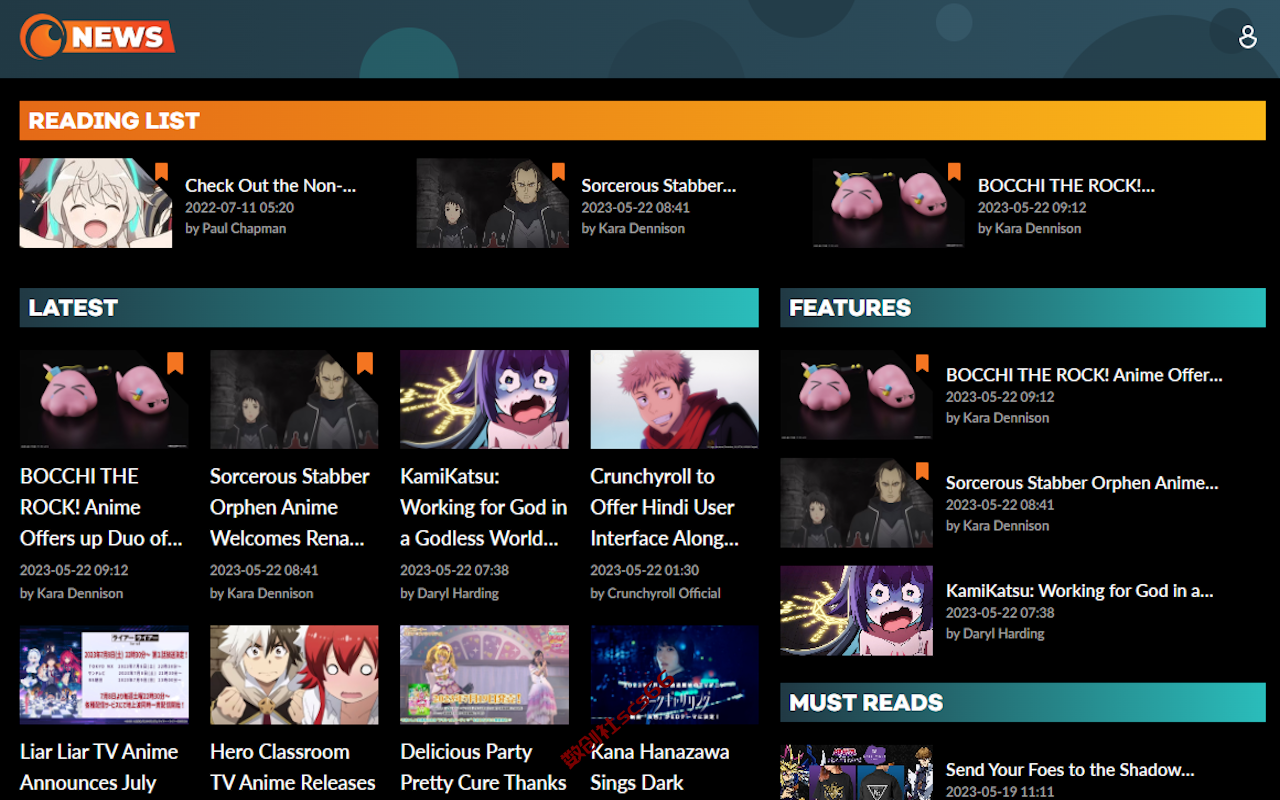Viewport: 1280px width, 800px height.
Task: Remove bookmark on BOCCHI THE ROCK Latest card
Action: tap(175, 363)
